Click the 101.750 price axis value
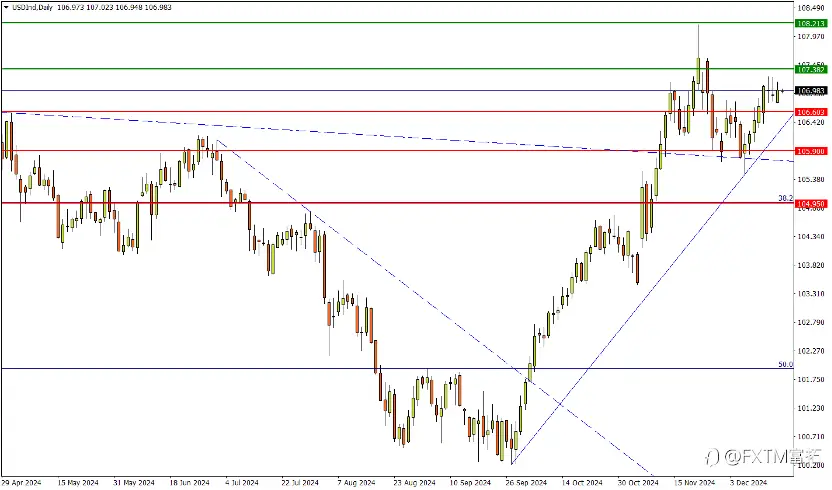Viewport: 832px width, 490px height. point(811,380)
